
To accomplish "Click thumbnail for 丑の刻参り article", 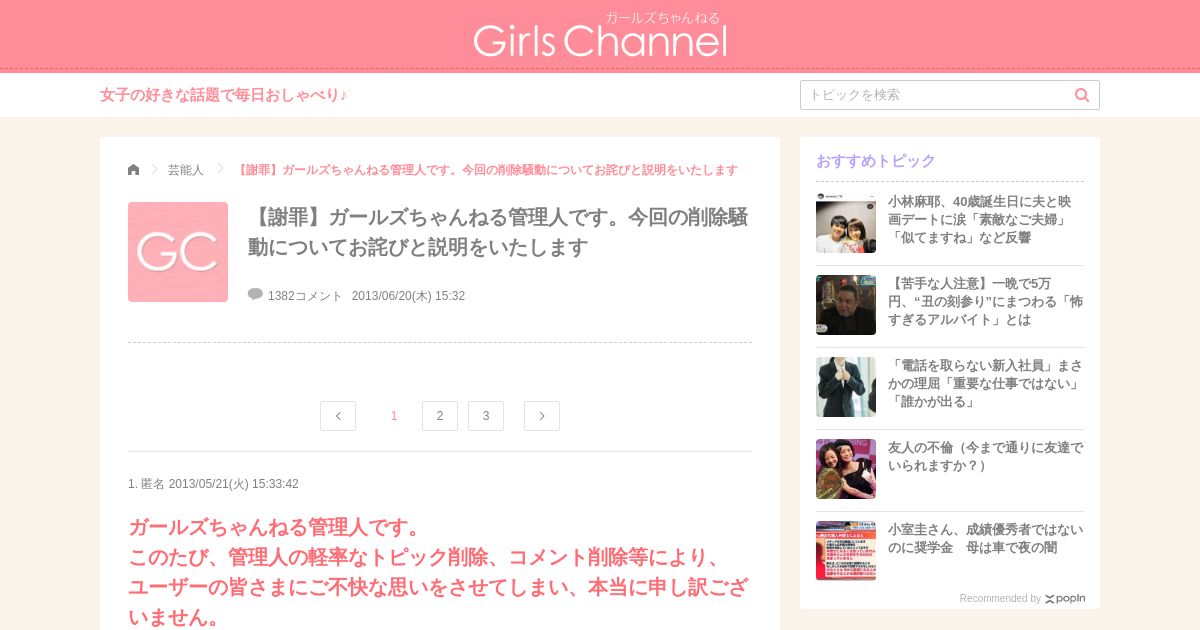I will [846, 305].
